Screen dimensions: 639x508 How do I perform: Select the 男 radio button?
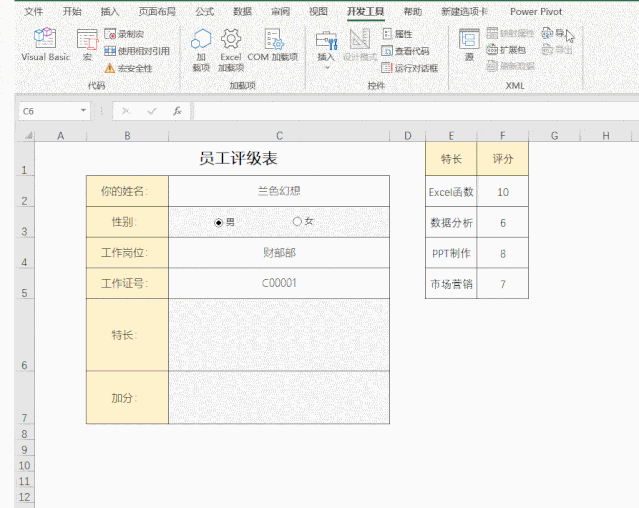(x=224, y=222)
